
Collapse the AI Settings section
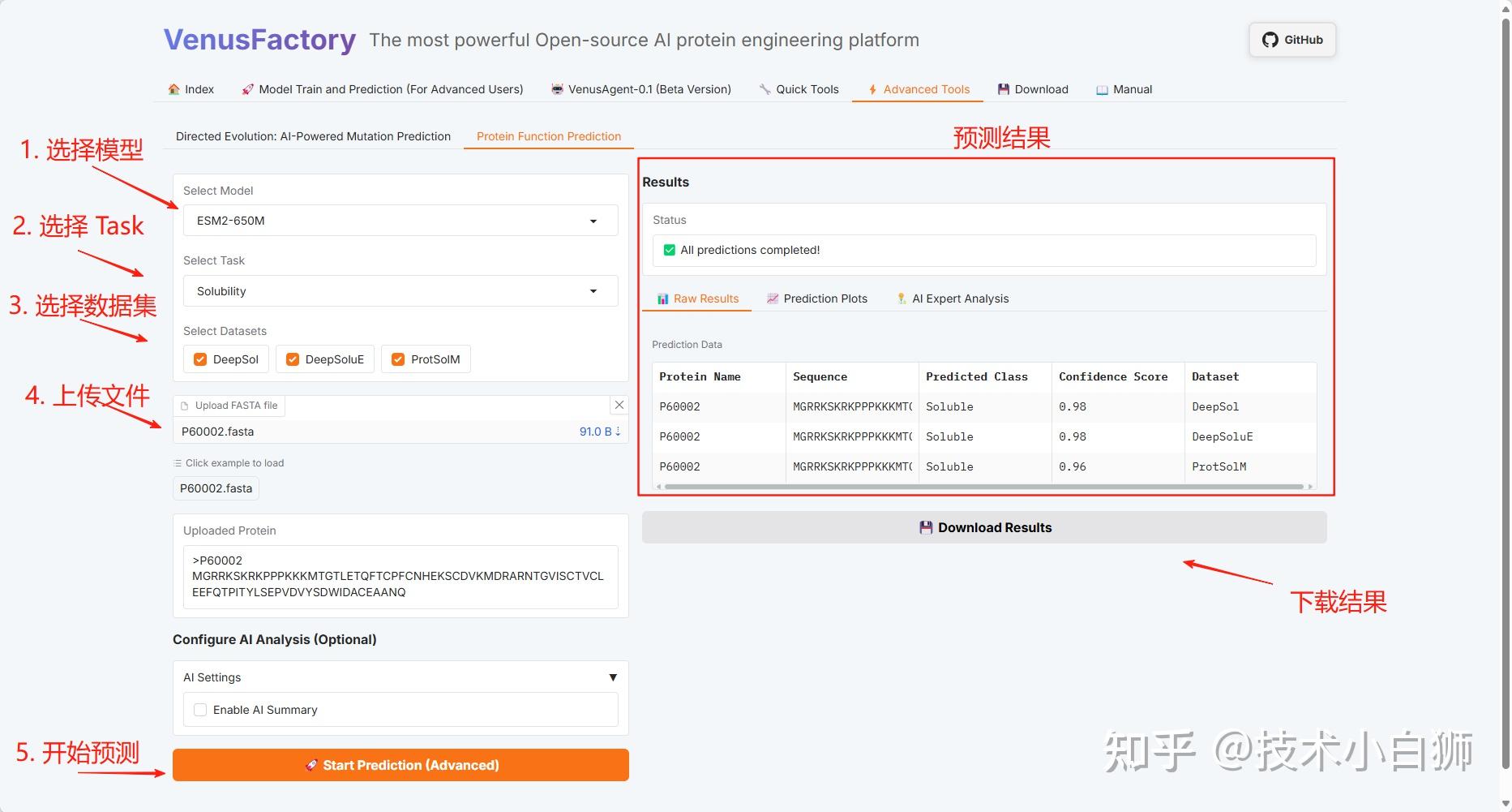613,677
